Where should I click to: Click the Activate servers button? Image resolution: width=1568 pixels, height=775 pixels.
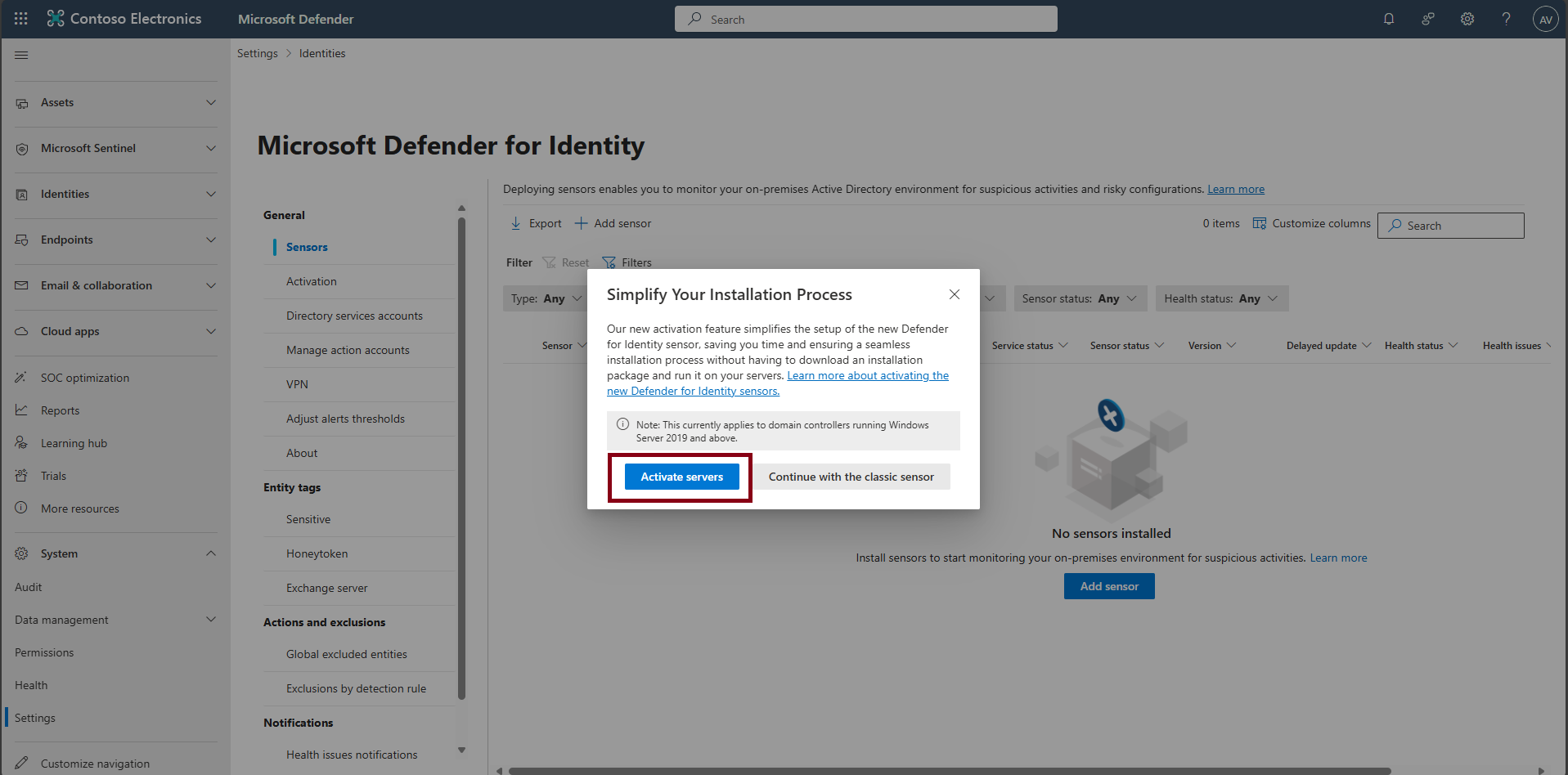[x=682, y=477]
